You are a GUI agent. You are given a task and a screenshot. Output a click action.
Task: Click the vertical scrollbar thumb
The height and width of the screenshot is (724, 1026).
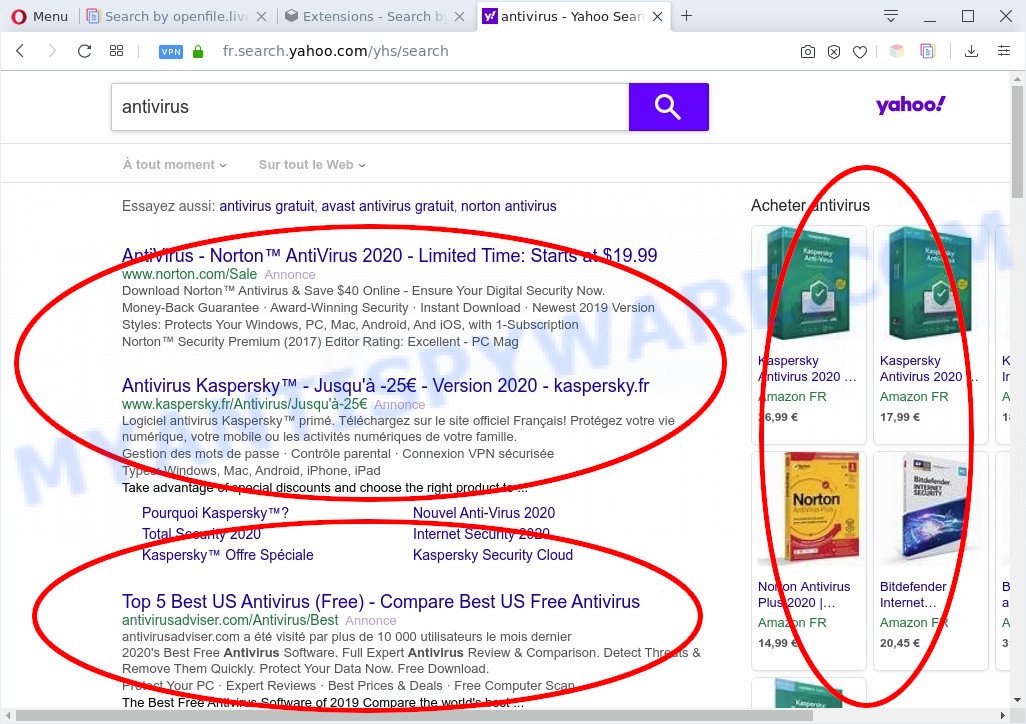pyautogui.click(x=1017, y=141)
